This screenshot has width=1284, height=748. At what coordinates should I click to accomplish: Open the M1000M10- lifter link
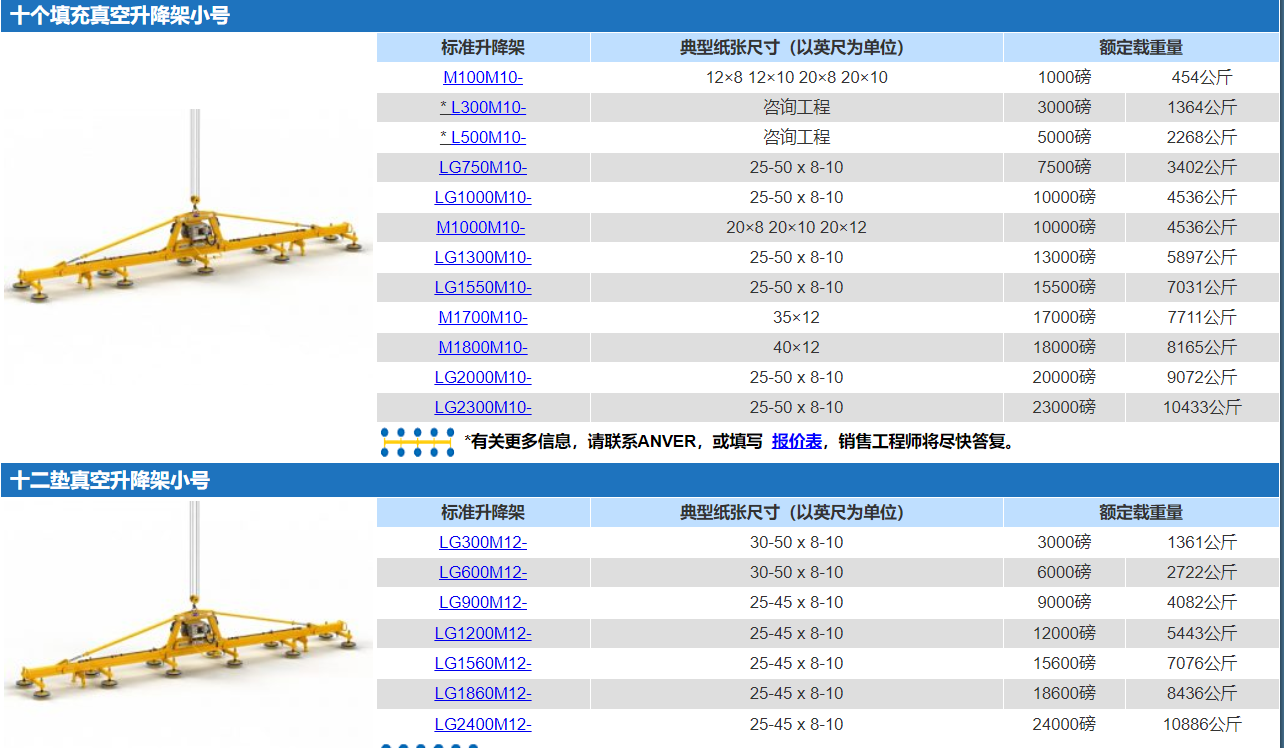tap(481, 227)
